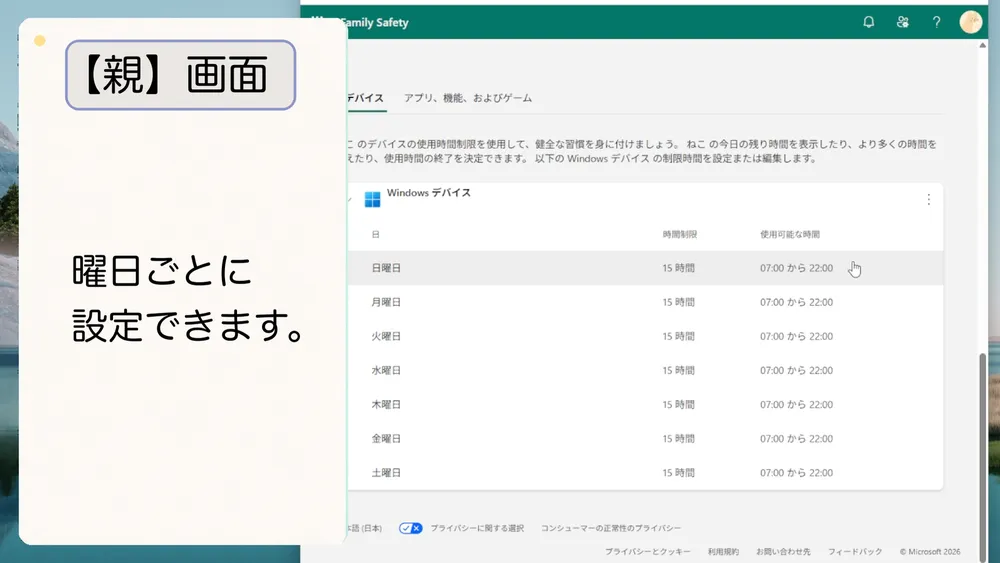Click the 時間制限 column header

coord(679,235)
